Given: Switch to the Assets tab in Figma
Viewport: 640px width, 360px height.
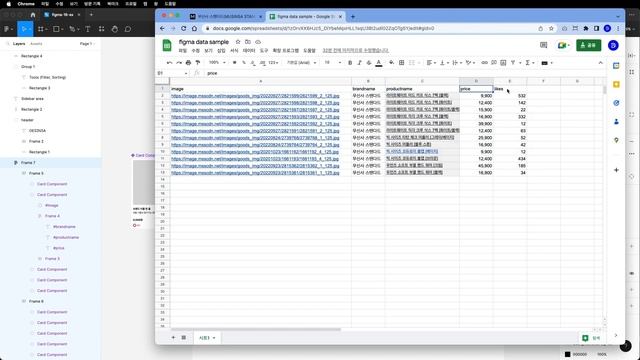Looking at the screenshot, I should coord(36,44).
